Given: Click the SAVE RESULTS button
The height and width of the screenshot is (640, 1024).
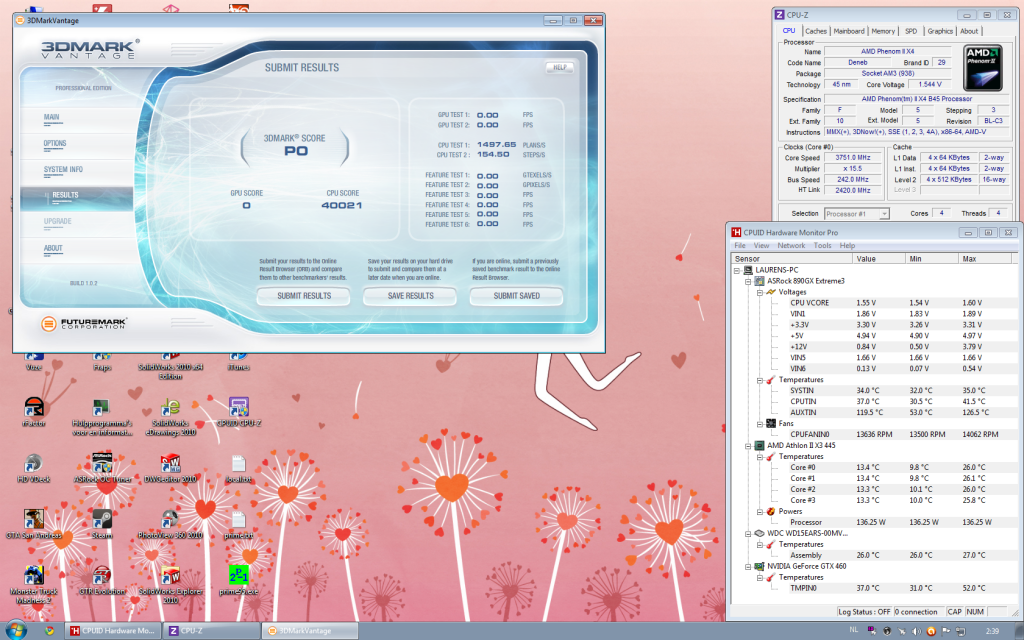Looking at the screenshot, I should pyautogui.click(x=410, y=296).
